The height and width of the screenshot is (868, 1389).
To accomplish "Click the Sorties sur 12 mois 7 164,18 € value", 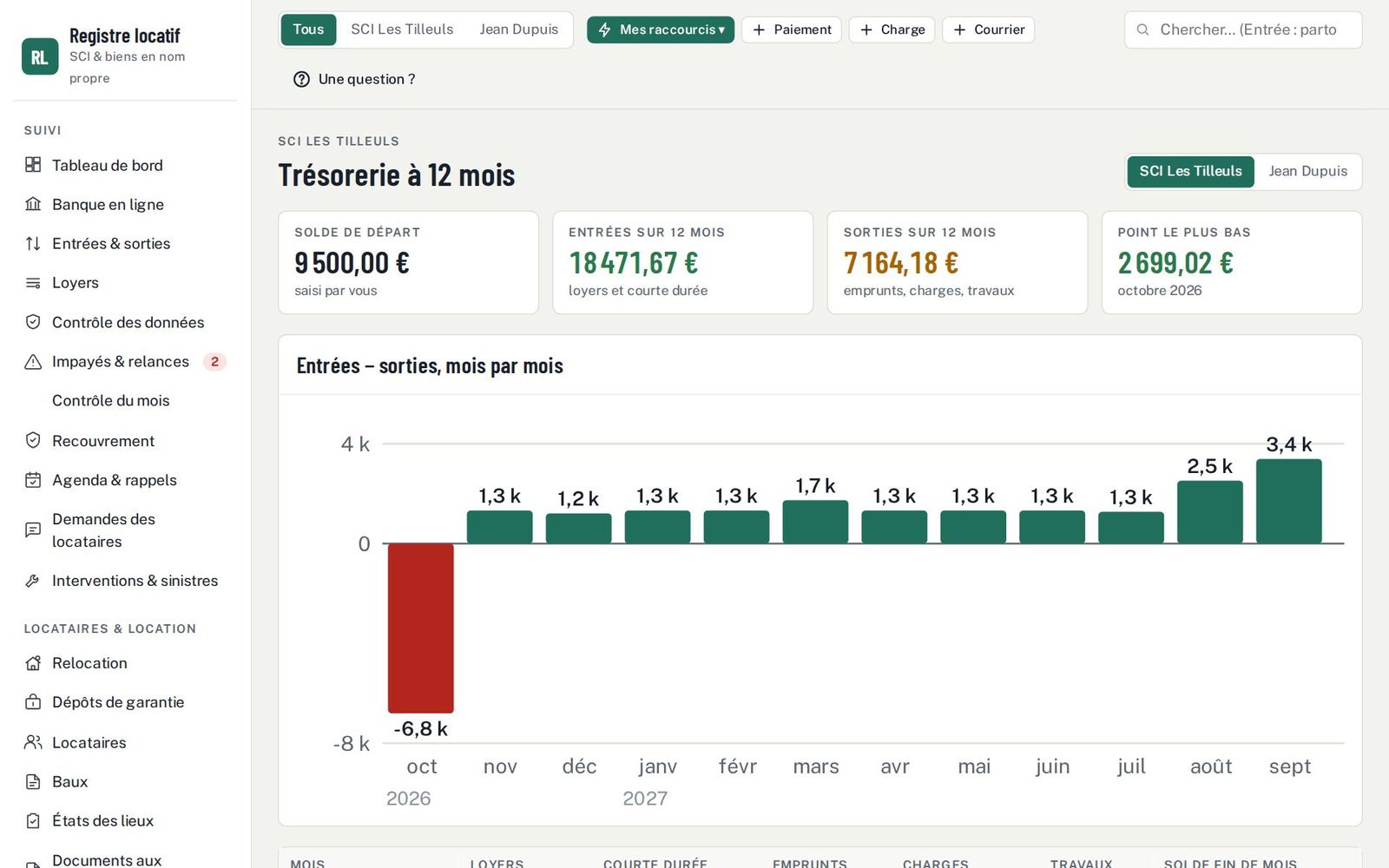I will (901, 263).
